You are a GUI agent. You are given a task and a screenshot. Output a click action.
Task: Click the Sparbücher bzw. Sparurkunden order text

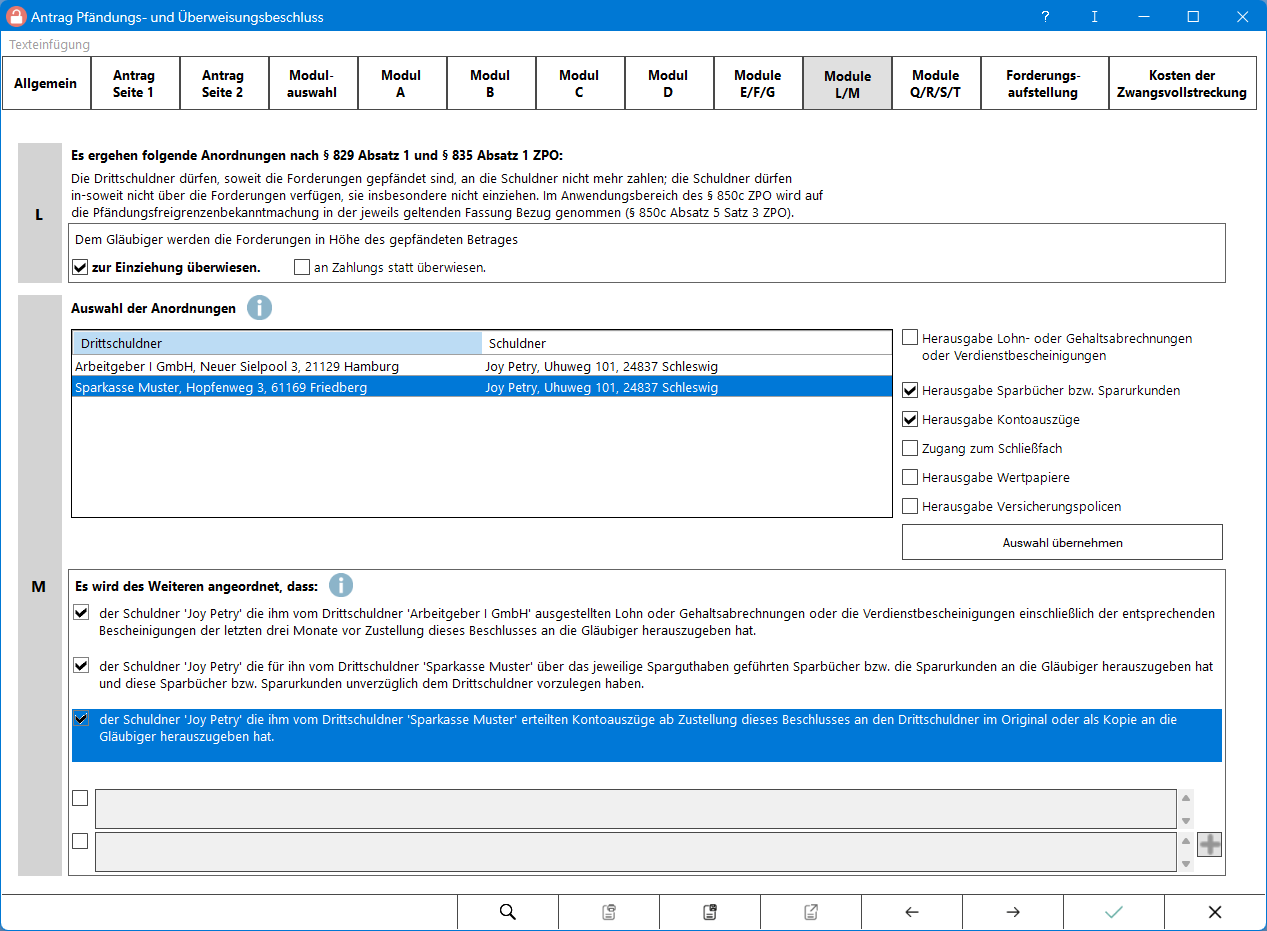656,674
